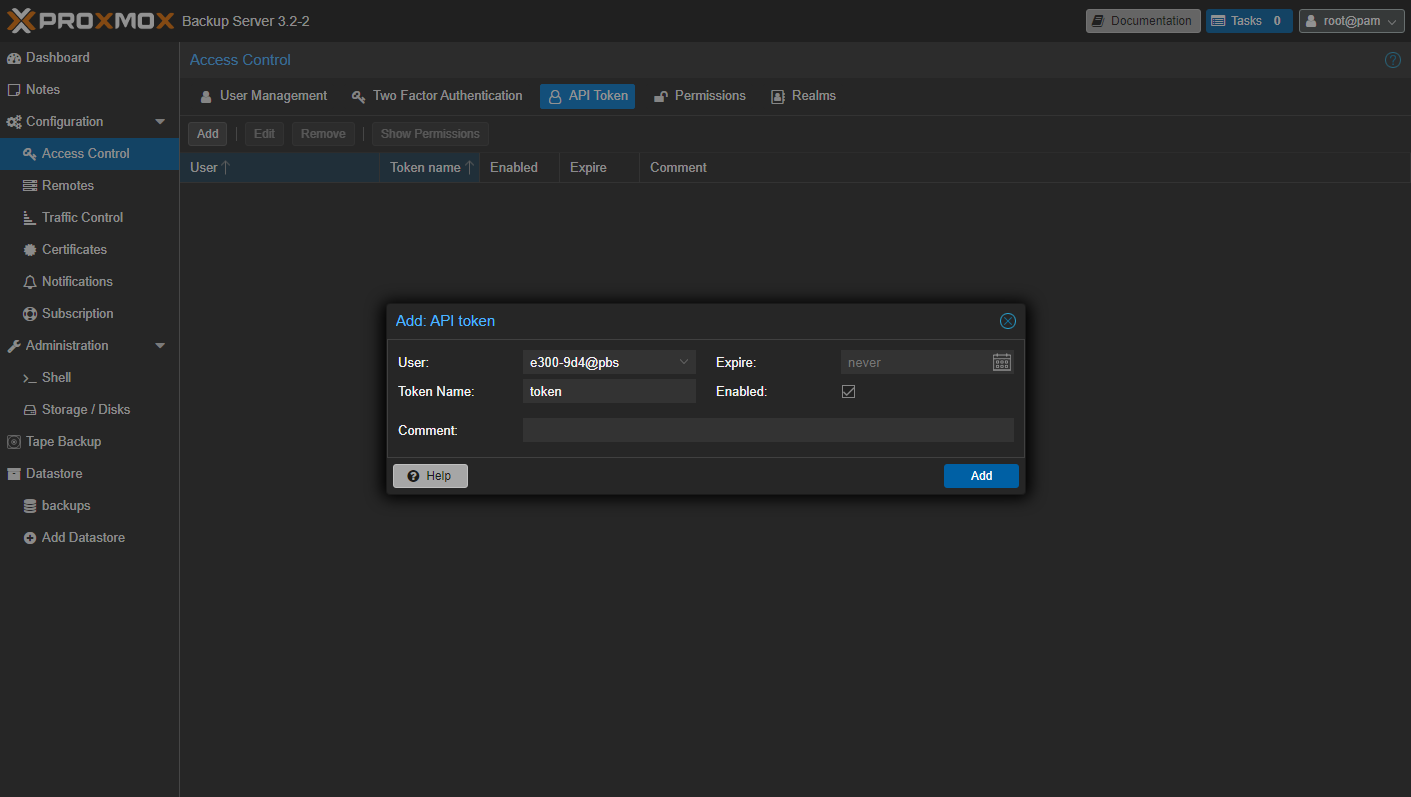Click the Dashboard gauge icon
Viewport: 1411px width, 797px height.
click(14, 58)
